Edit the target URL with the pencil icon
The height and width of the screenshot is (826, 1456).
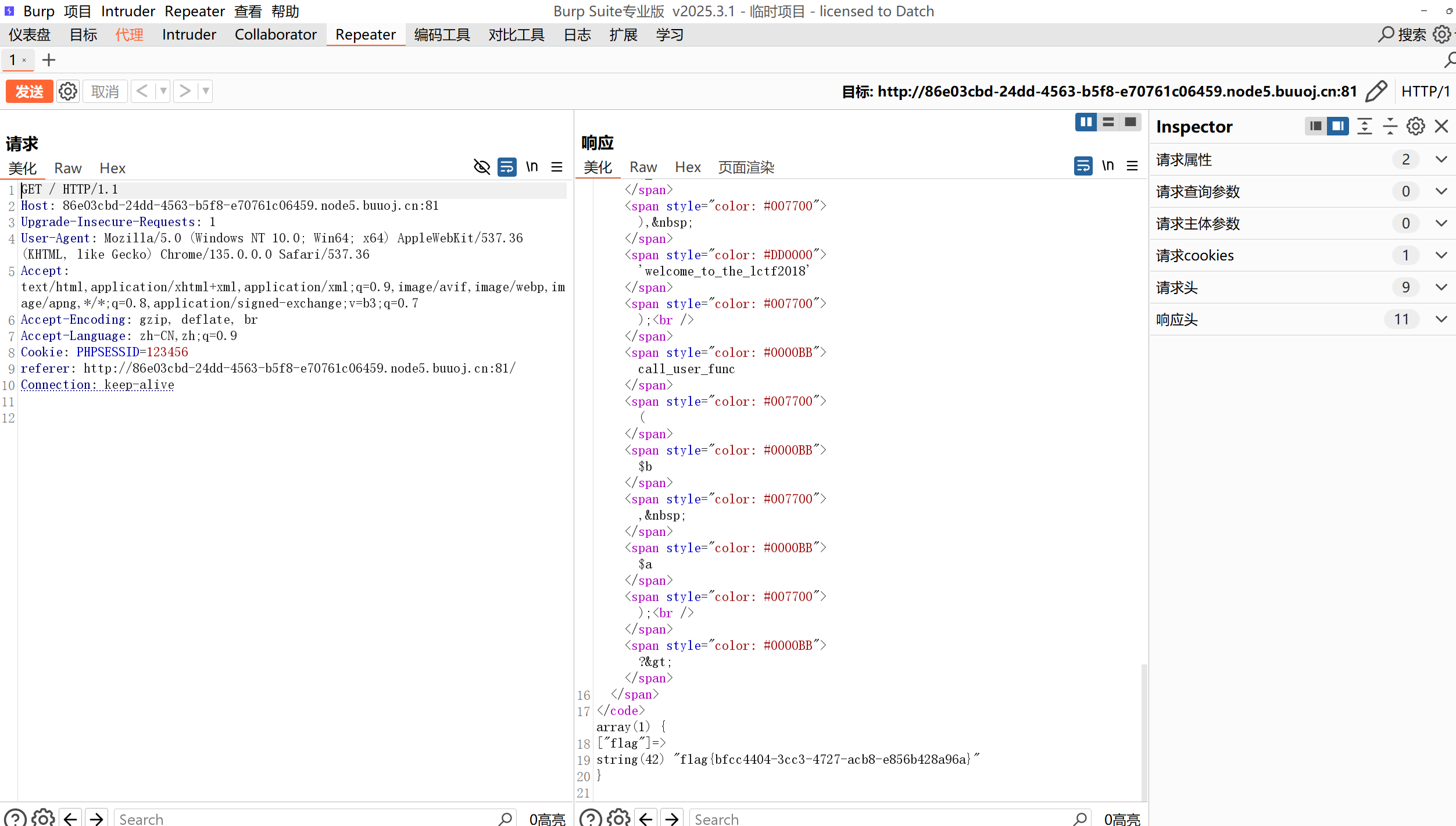click(1376, 91)
